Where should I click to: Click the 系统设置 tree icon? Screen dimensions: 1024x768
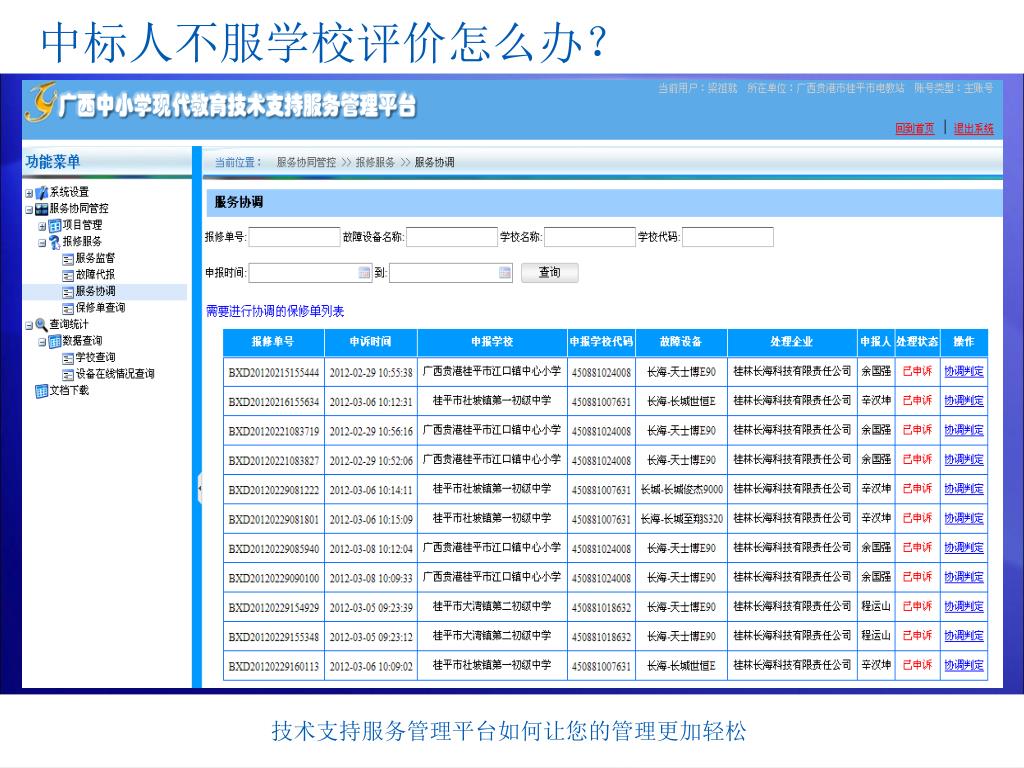click(x=42, y=193)
